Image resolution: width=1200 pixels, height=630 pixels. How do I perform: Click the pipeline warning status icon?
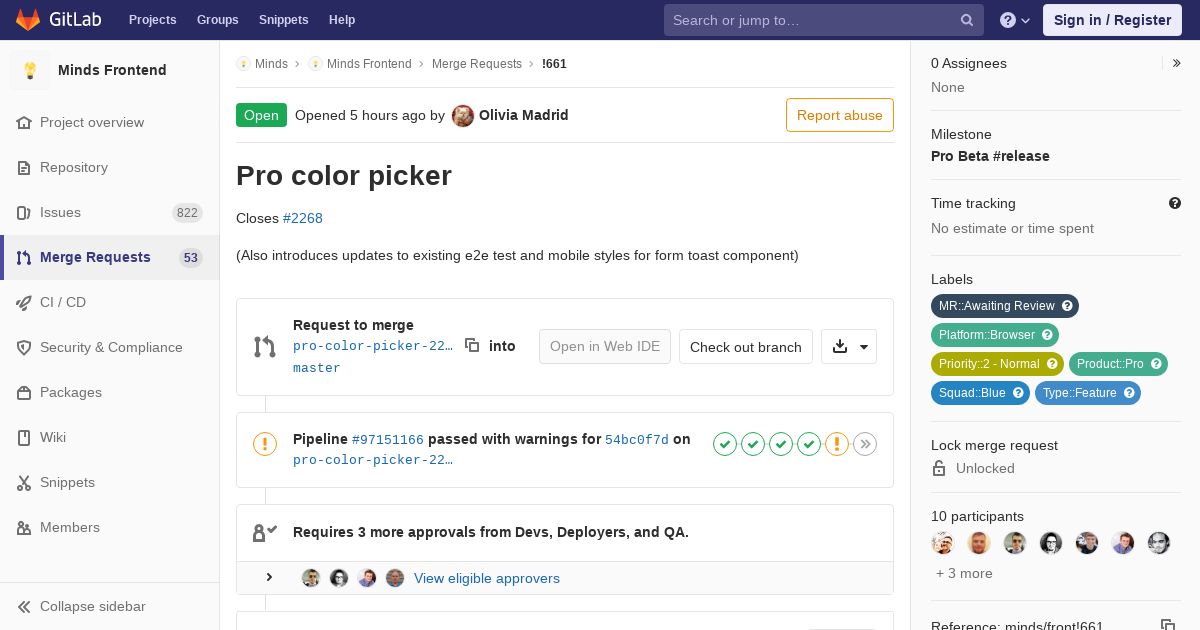[x=265, y=444]
